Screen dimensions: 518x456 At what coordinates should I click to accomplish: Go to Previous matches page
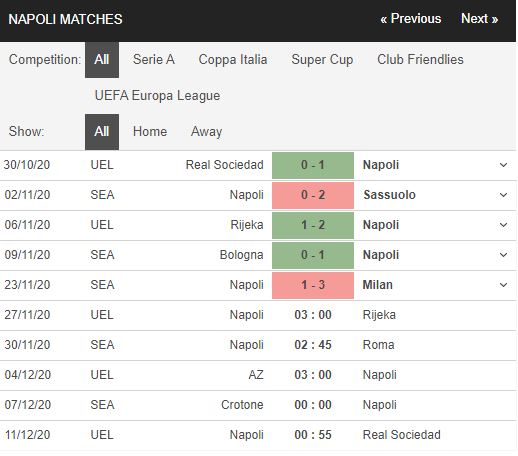411,19
